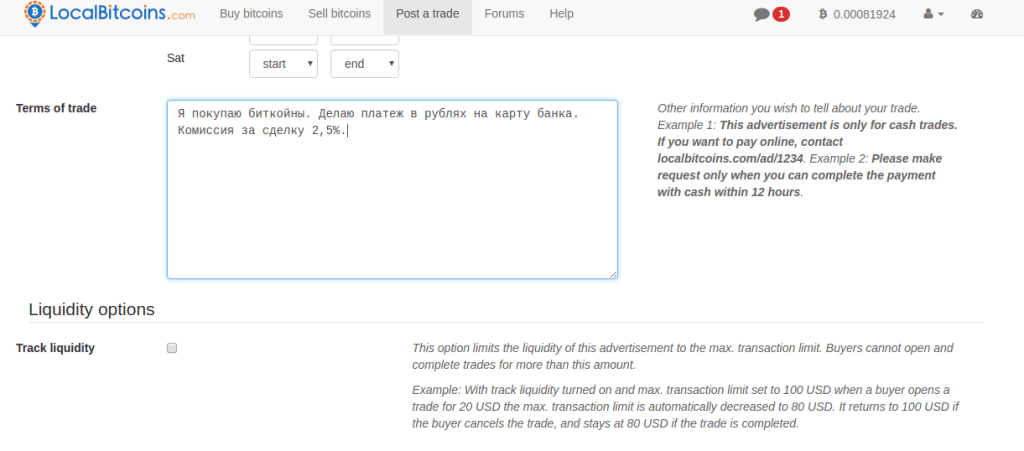Expand the Saturday end time dropdown

point(364,64)
